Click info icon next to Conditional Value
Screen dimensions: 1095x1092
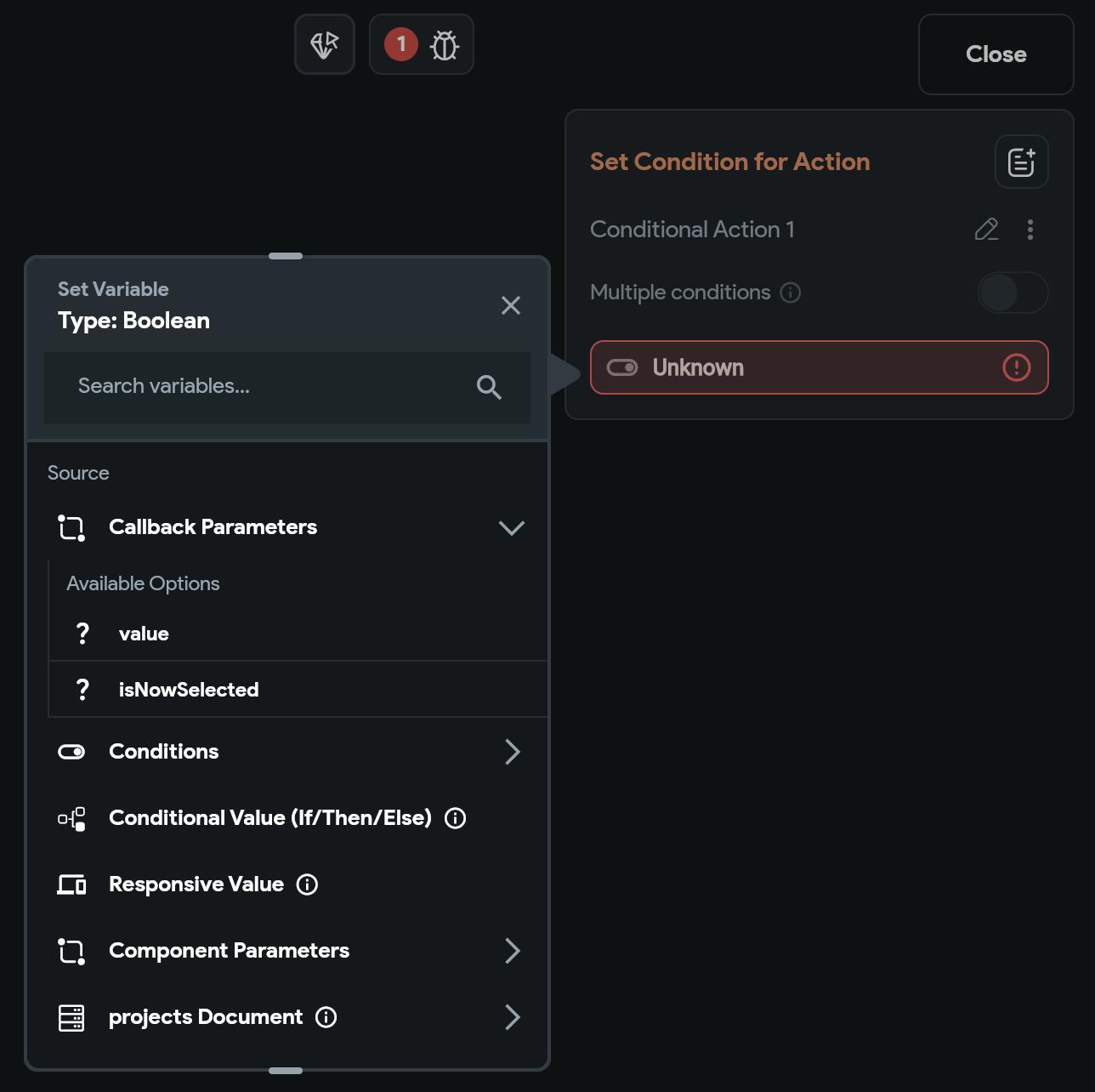pos(456,818)
